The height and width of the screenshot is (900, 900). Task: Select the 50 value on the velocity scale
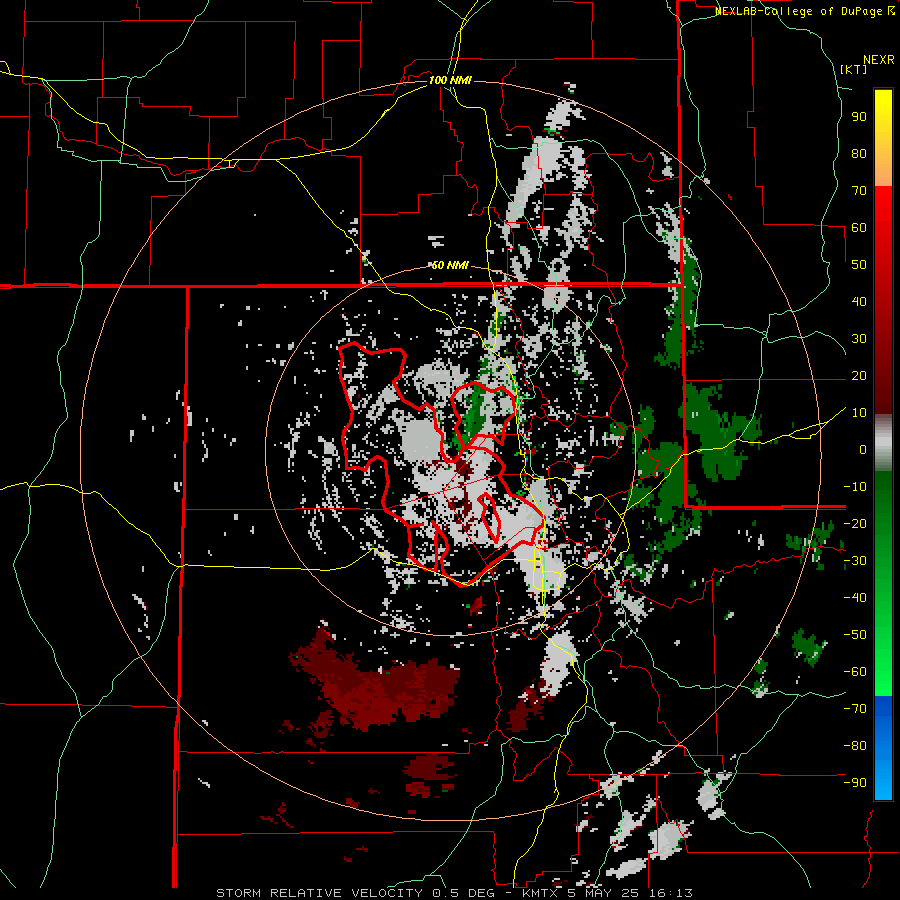(859, 265)
